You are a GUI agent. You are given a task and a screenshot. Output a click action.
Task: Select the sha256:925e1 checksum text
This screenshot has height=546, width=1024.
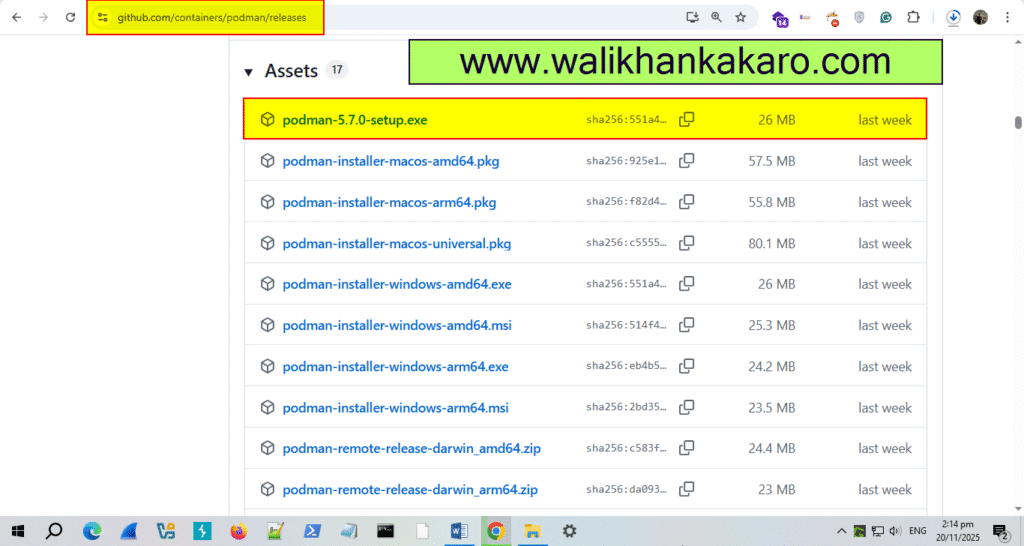click(x=626, y=161)
